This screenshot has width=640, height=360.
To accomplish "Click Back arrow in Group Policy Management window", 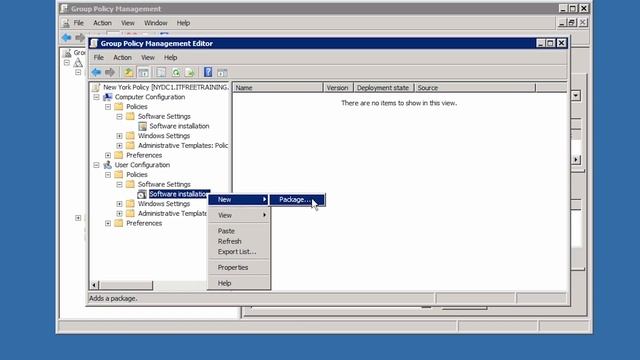I will click(66, 38).
